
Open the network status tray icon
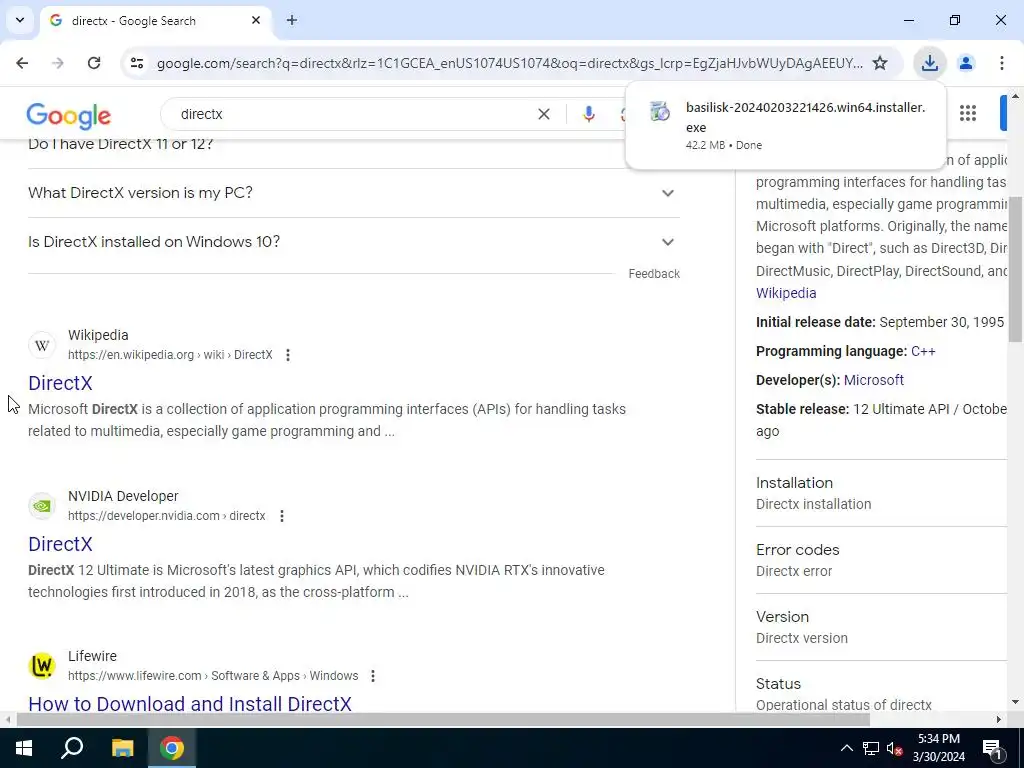click(x=870, y=748)
